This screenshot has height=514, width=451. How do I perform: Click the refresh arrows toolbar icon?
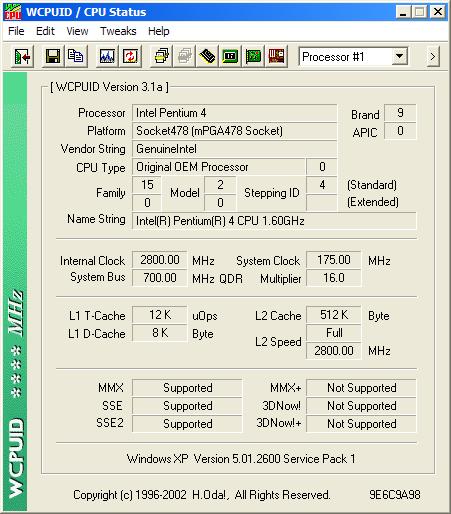[130, 56]
